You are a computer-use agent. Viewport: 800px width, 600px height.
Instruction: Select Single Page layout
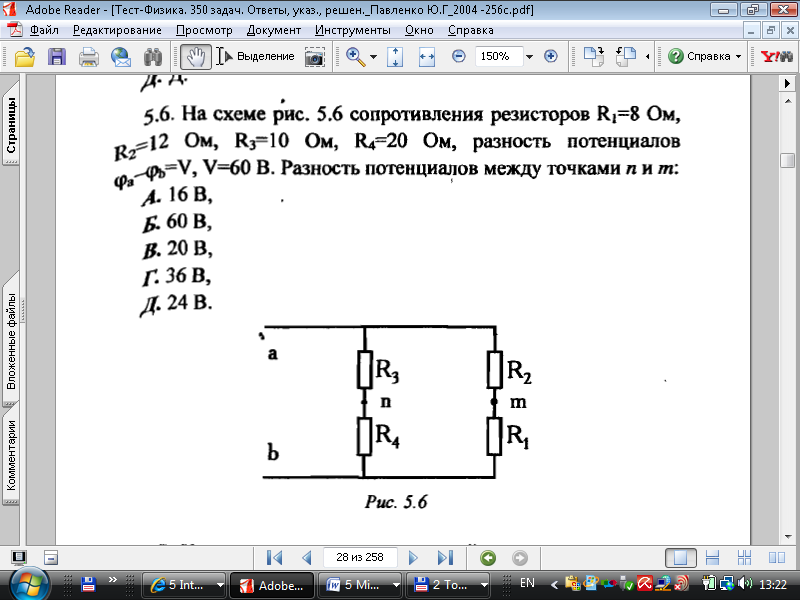[x=681, y=558]
